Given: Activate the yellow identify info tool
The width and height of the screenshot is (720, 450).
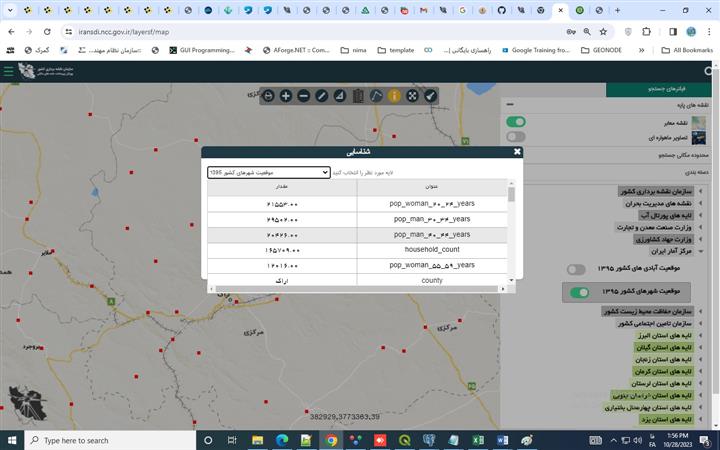Looking at the screenshot, I should click(394, 96).
